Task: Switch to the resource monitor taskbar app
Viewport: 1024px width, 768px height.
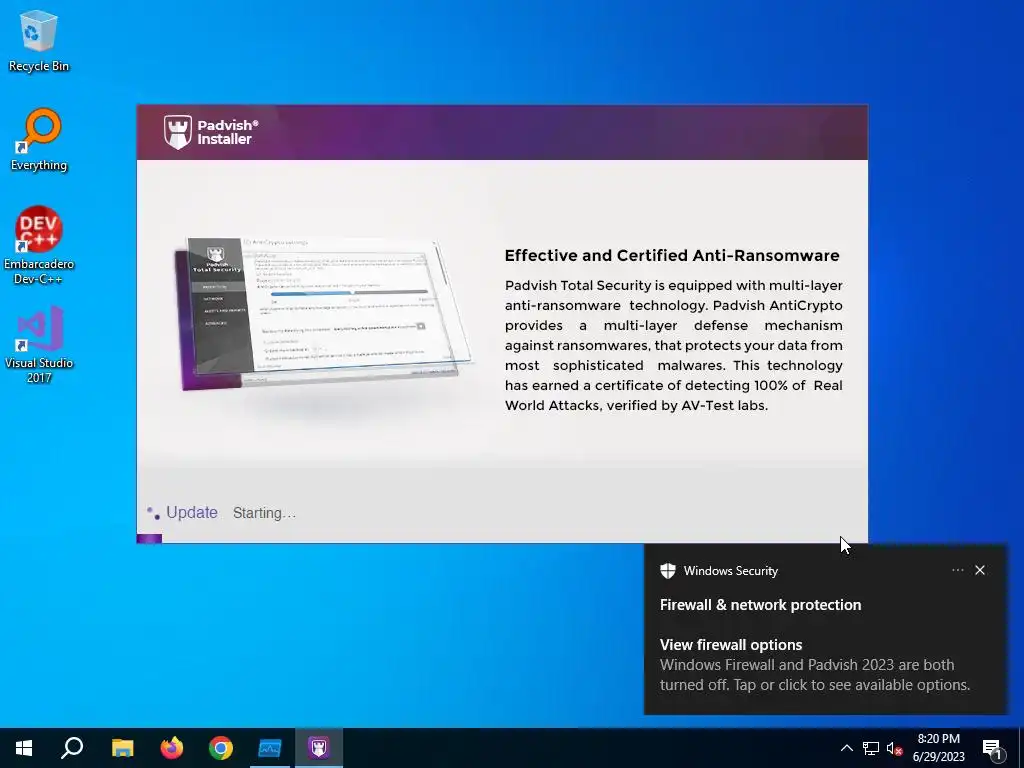Action: 270,748
